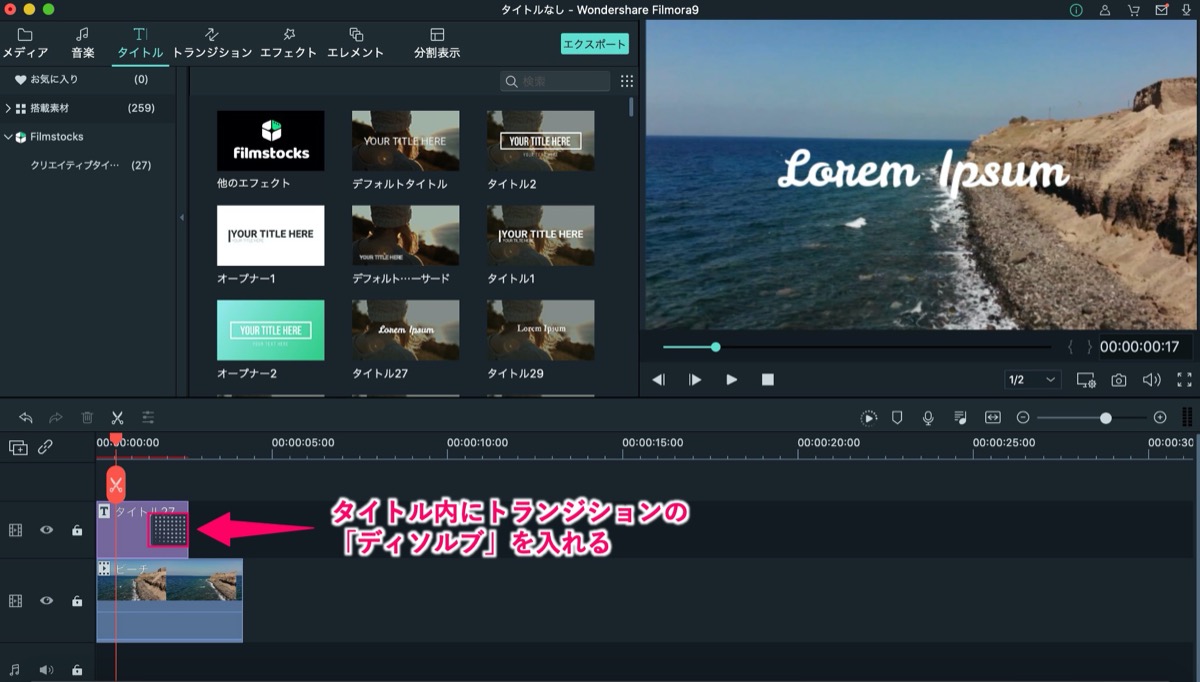Step back one frame in preview

tap(658, 380)
